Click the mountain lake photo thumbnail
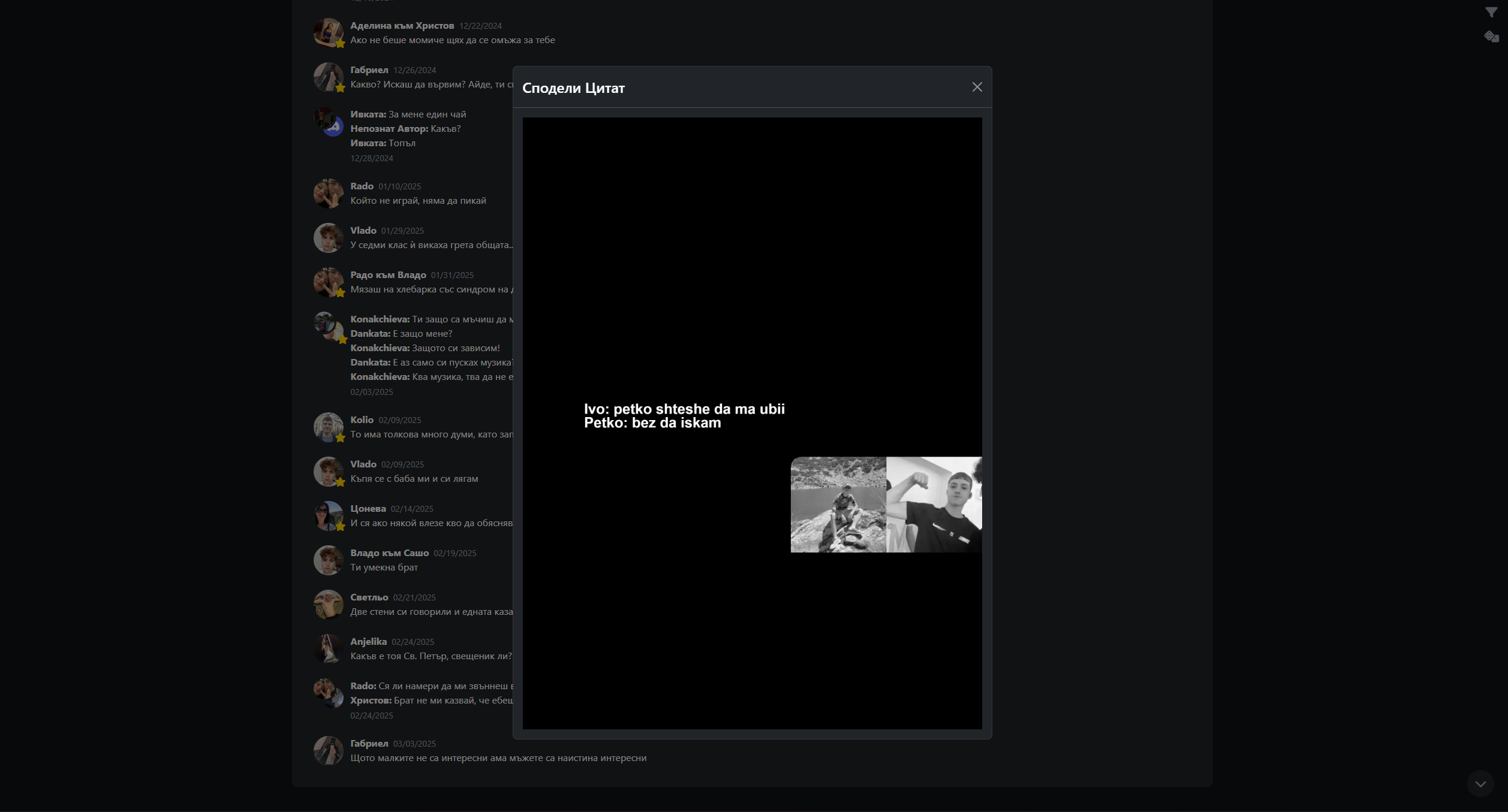Image resolution: width=1508 pixels, height=812 pixels. [838, 505]
